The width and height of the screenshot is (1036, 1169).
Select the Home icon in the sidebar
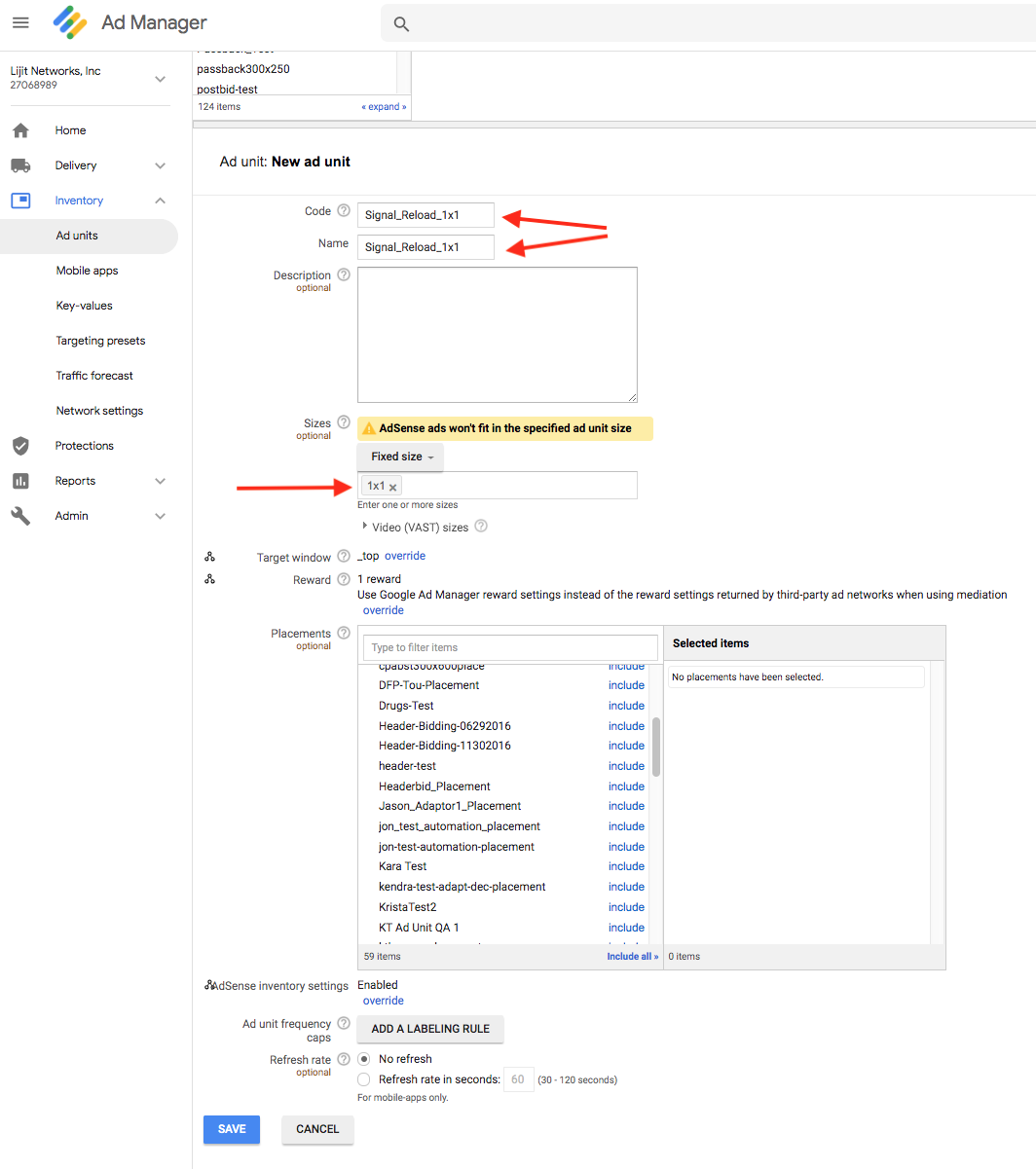click(21, 129)
